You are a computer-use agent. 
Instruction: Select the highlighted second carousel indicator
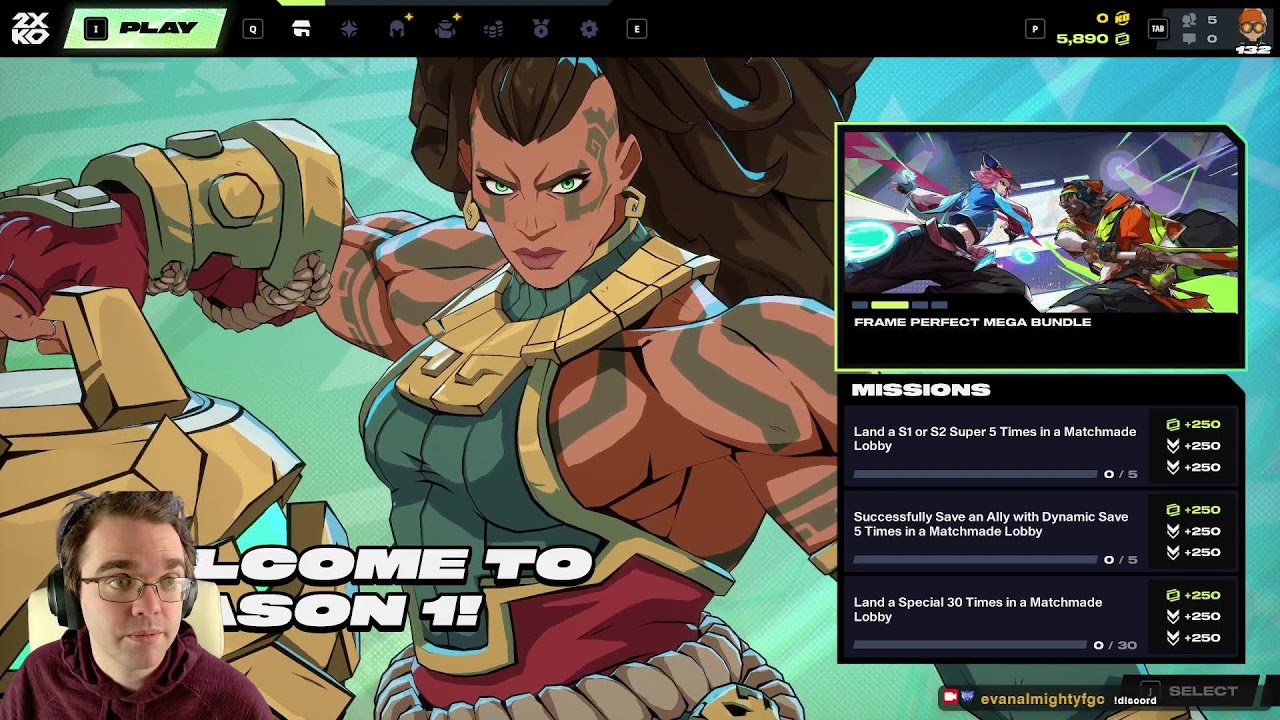click(x=890, y=305)
